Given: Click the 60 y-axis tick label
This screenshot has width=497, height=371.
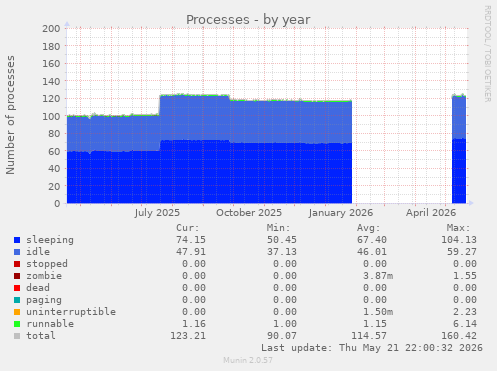Looking at the screenshot, I should [x=54, y=151].
